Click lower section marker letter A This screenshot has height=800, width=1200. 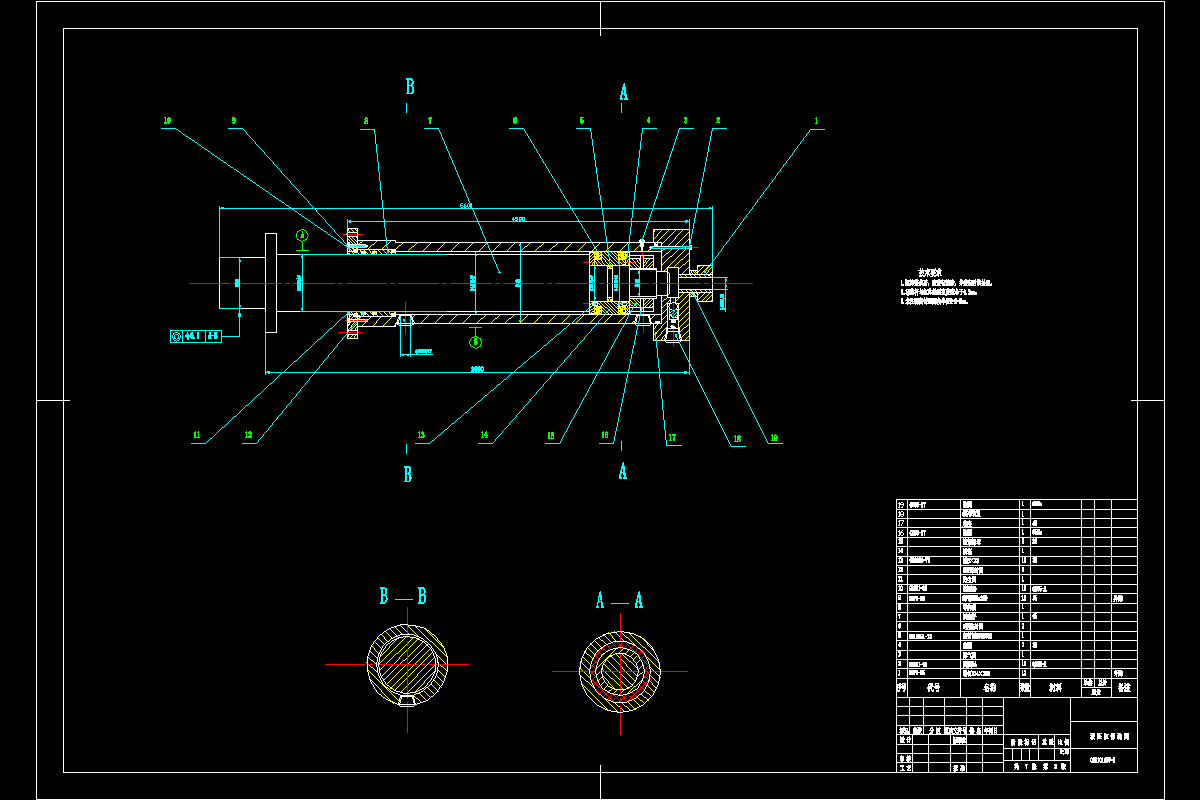pos(623,471)
